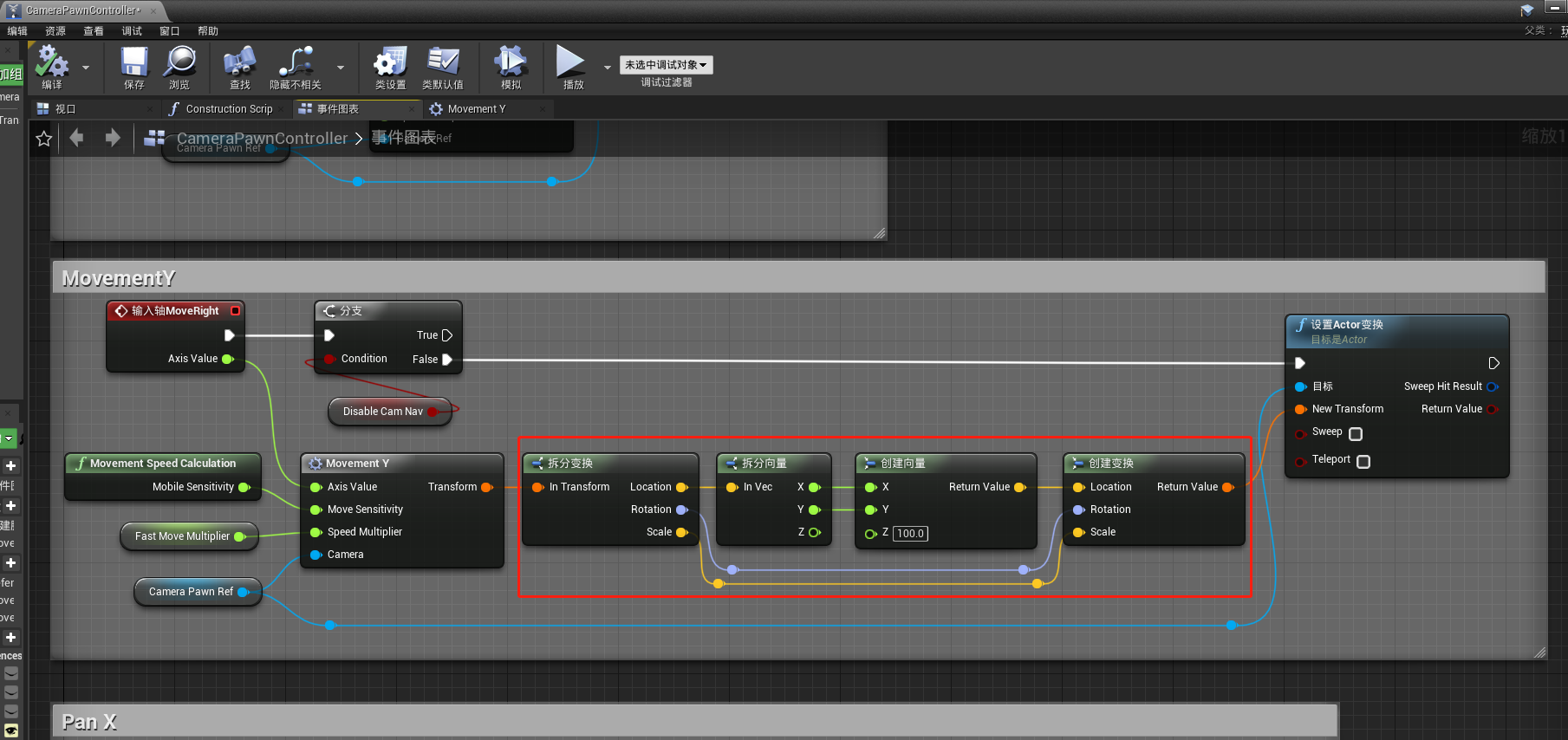This screenshot has width=1568, height=740.
Task: Click the Z value field showing 100.0
Action: click(910, 534)
